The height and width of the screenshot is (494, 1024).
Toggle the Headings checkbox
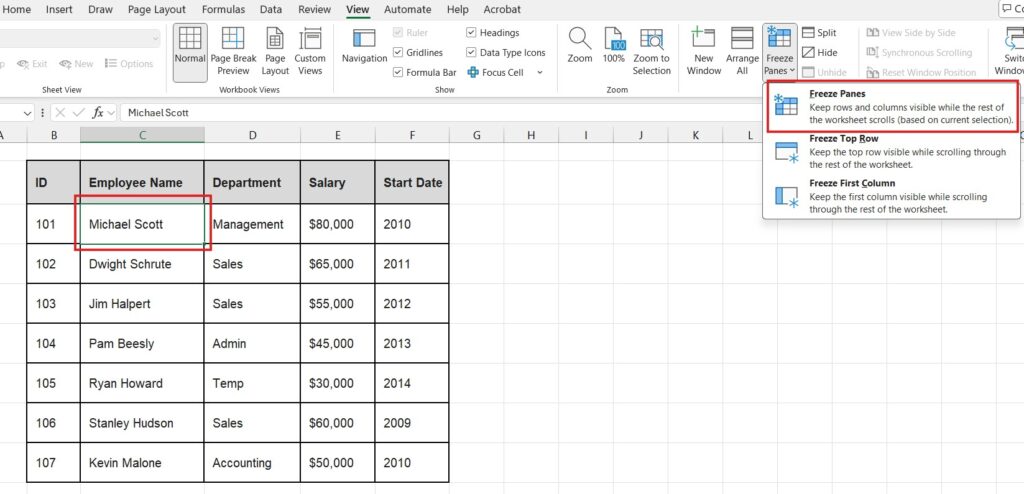472,33
